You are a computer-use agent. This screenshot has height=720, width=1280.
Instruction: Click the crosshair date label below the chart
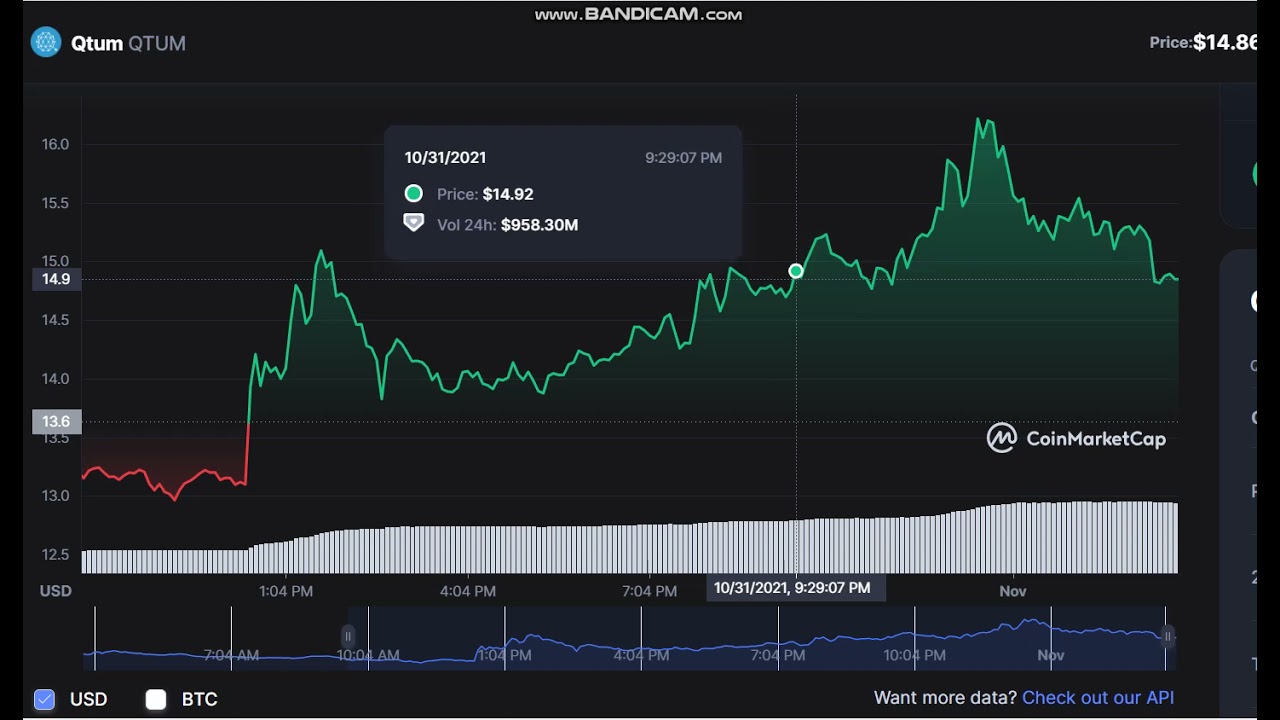(792, 588)
